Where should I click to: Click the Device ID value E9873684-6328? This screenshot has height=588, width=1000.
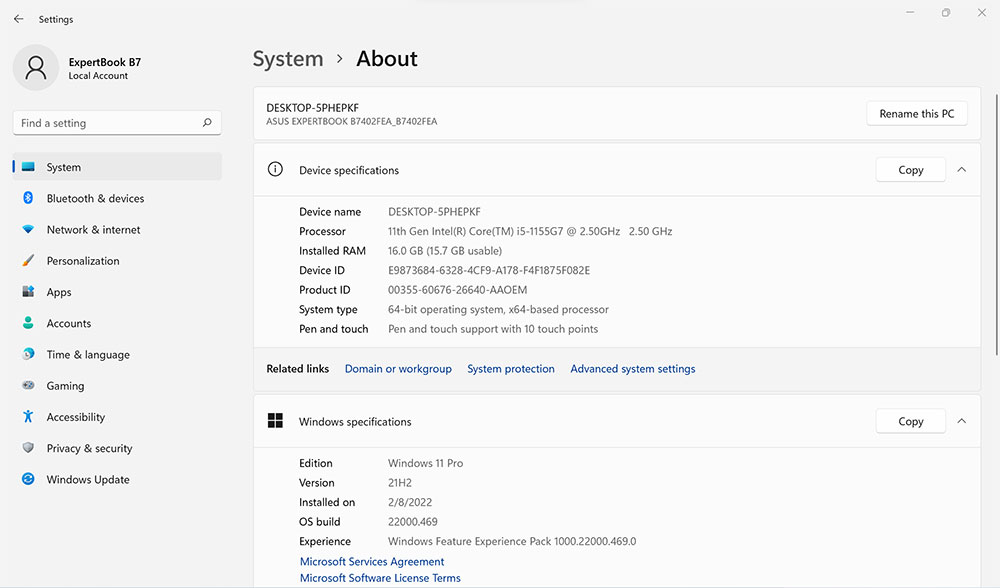click(x=489, y=270)
